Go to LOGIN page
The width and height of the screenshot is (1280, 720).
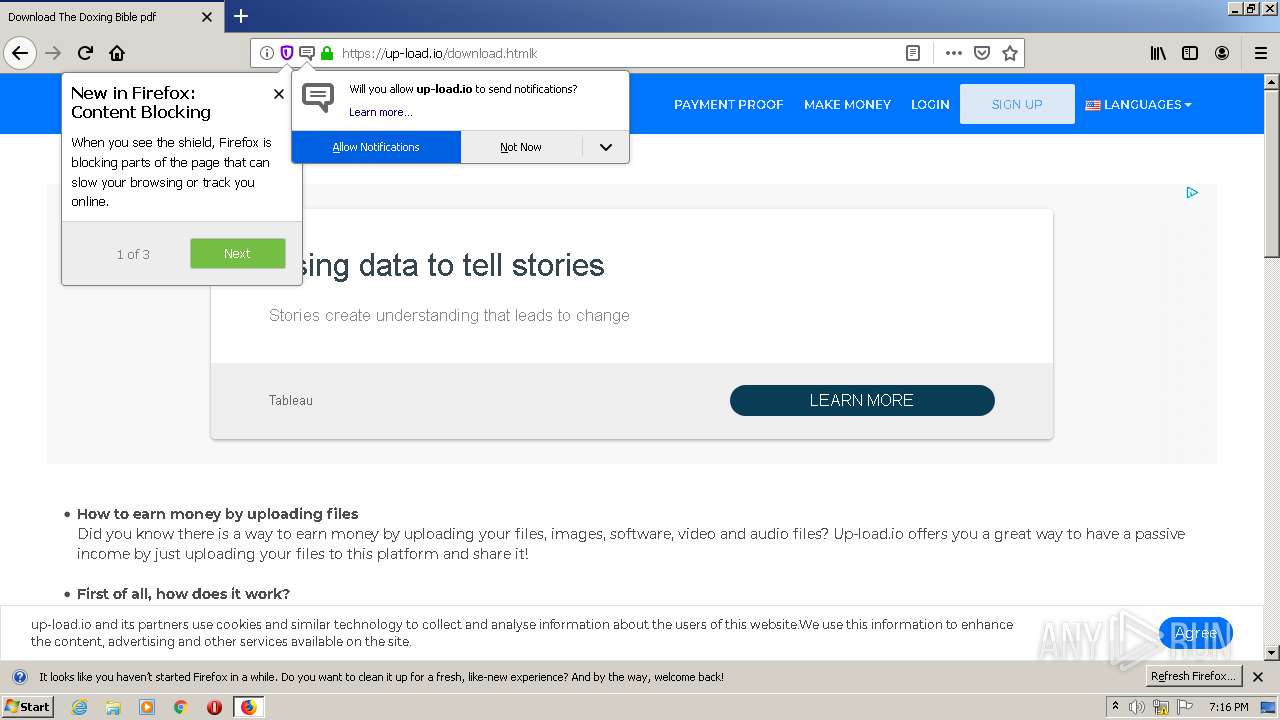[x=930, y=104]
